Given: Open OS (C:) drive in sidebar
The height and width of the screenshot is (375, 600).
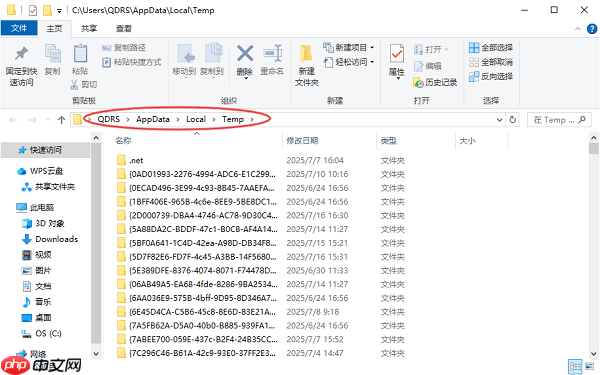Looking at the screenshot, I should 42,334.
